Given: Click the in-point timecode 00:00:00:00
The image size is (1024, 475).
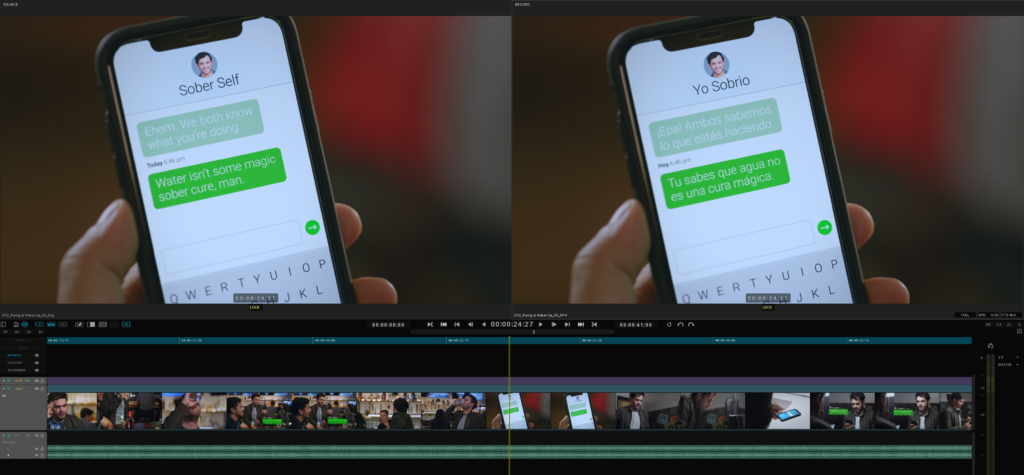Looking at the screenshot, I should click(389, 325).
